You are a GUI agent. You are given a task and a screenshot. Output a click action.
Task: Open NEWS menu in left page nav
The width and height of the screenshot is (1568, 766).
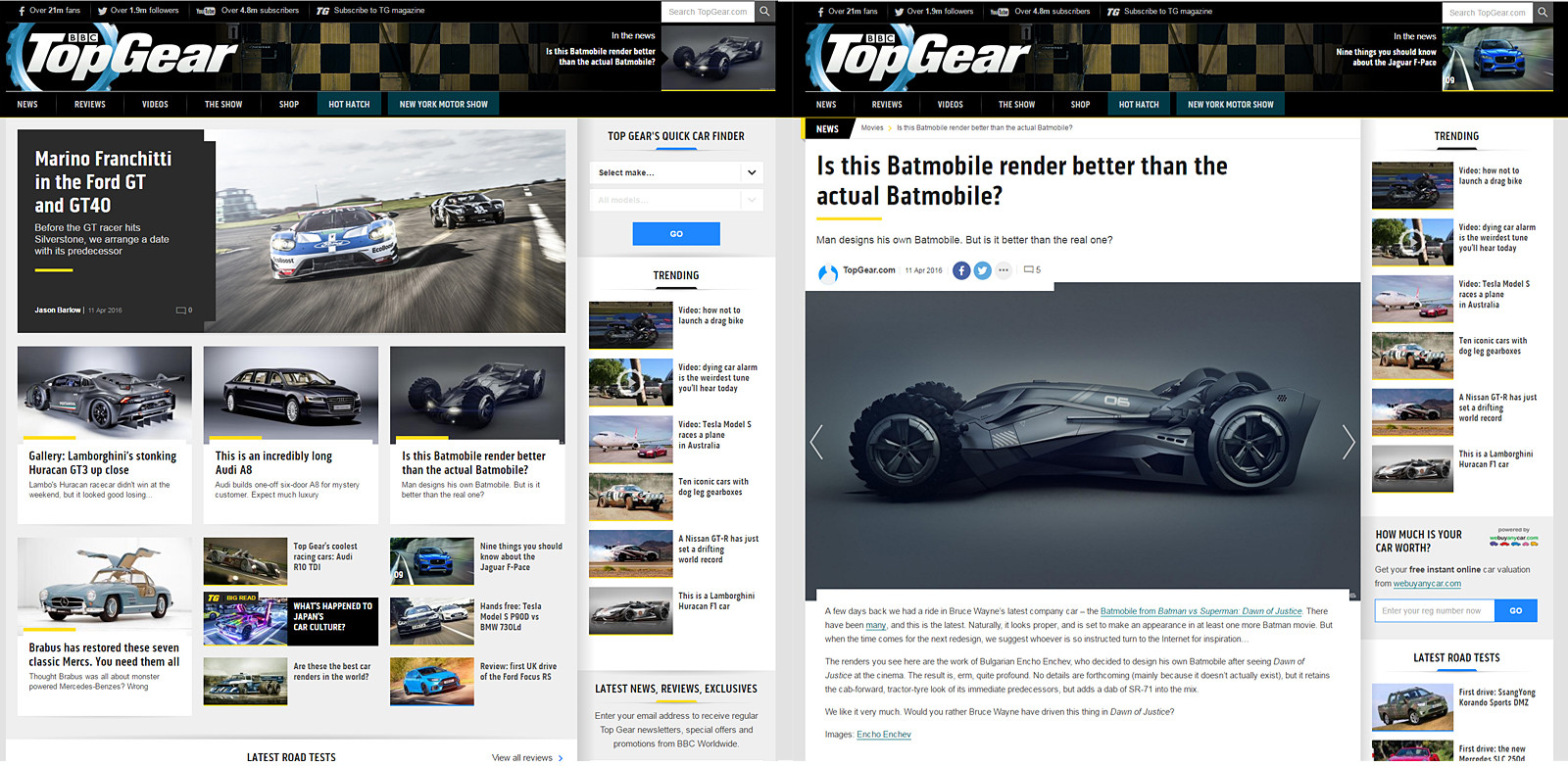(x=27, y=104)
